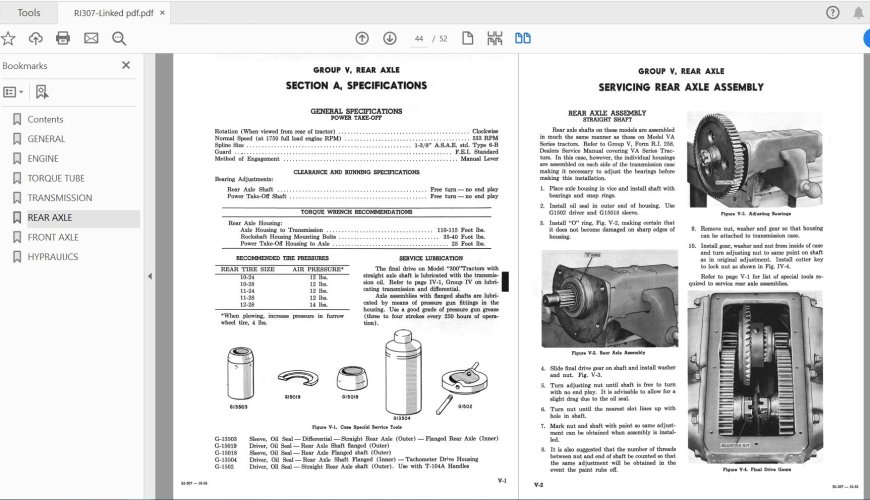Screen dimensions: 870x500
Task: Open the bookmarks options dropdown
Action: coord(13,91)
